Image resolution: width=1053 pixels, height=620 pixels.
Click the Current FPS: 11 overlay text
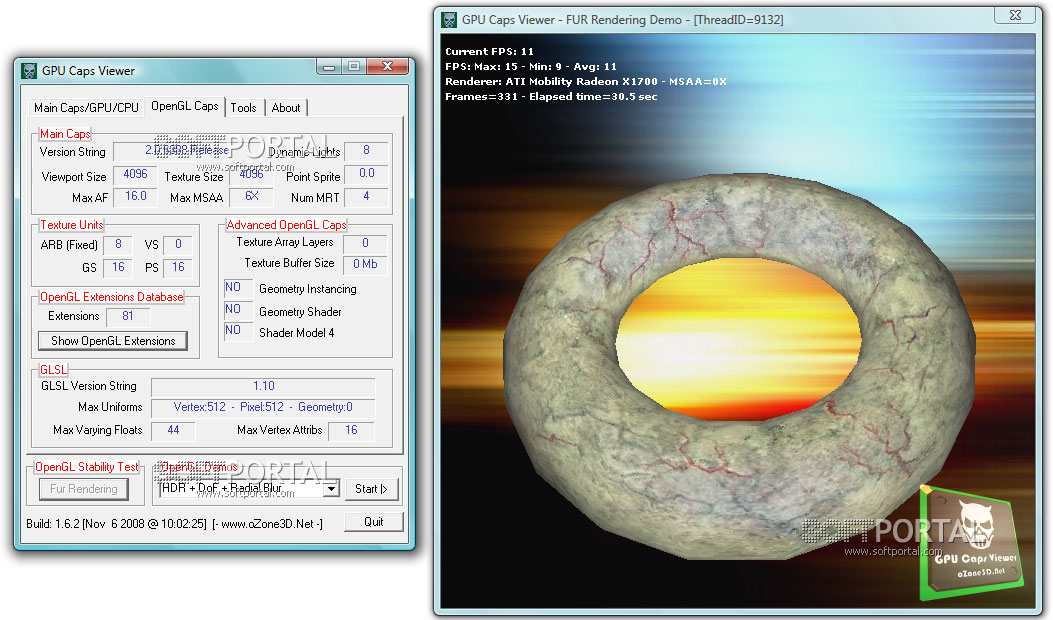pos(490,52)
